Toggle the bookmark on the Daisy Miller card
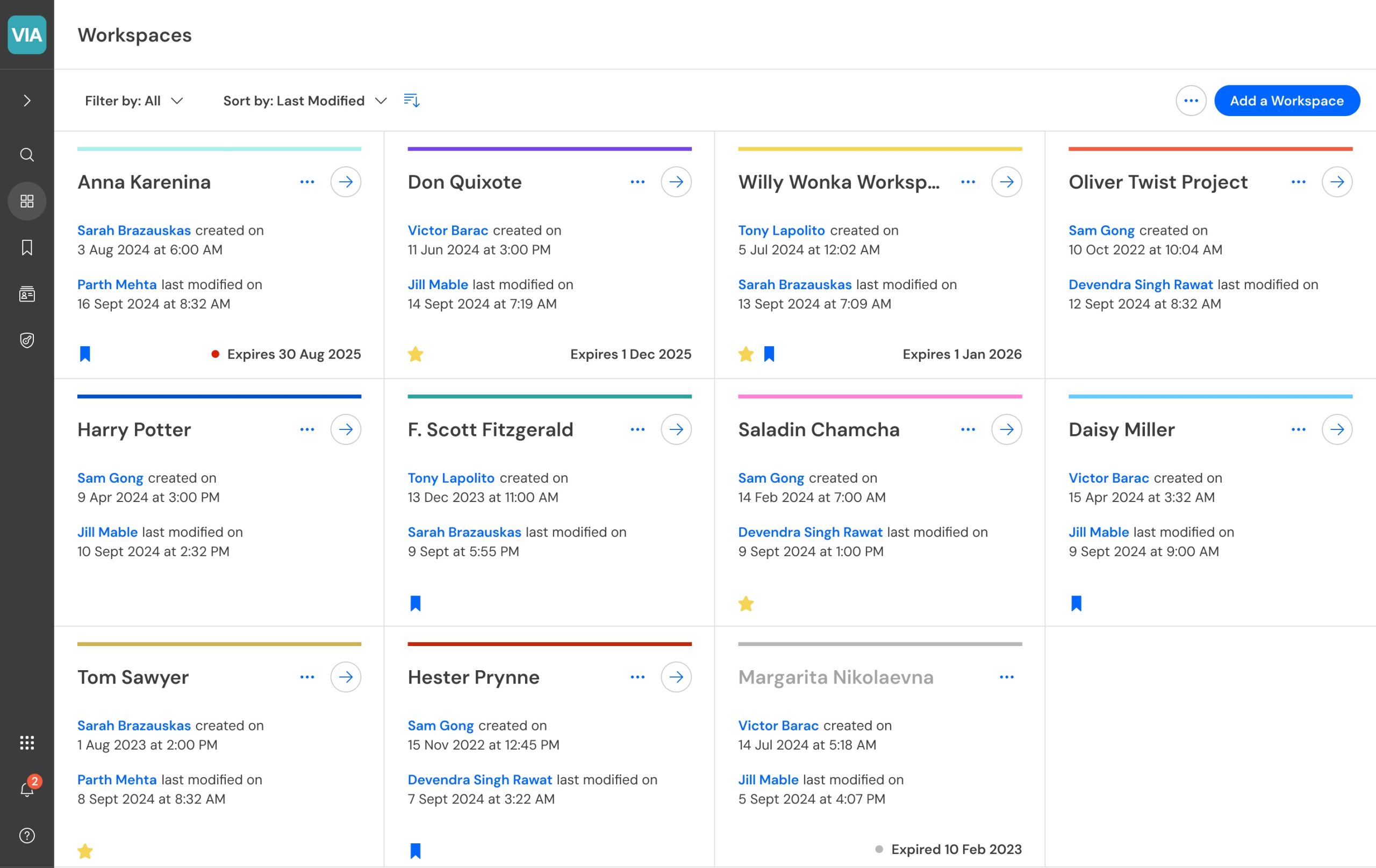Image resolution: width=1376 pixels, height=868 pixels. [x=1076, y=604]
